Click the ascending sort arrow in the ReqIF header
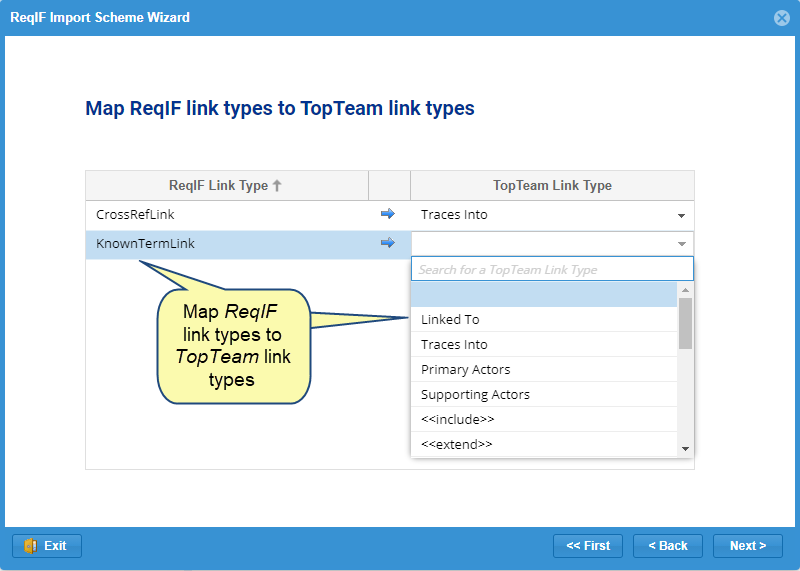 point(277,185)
